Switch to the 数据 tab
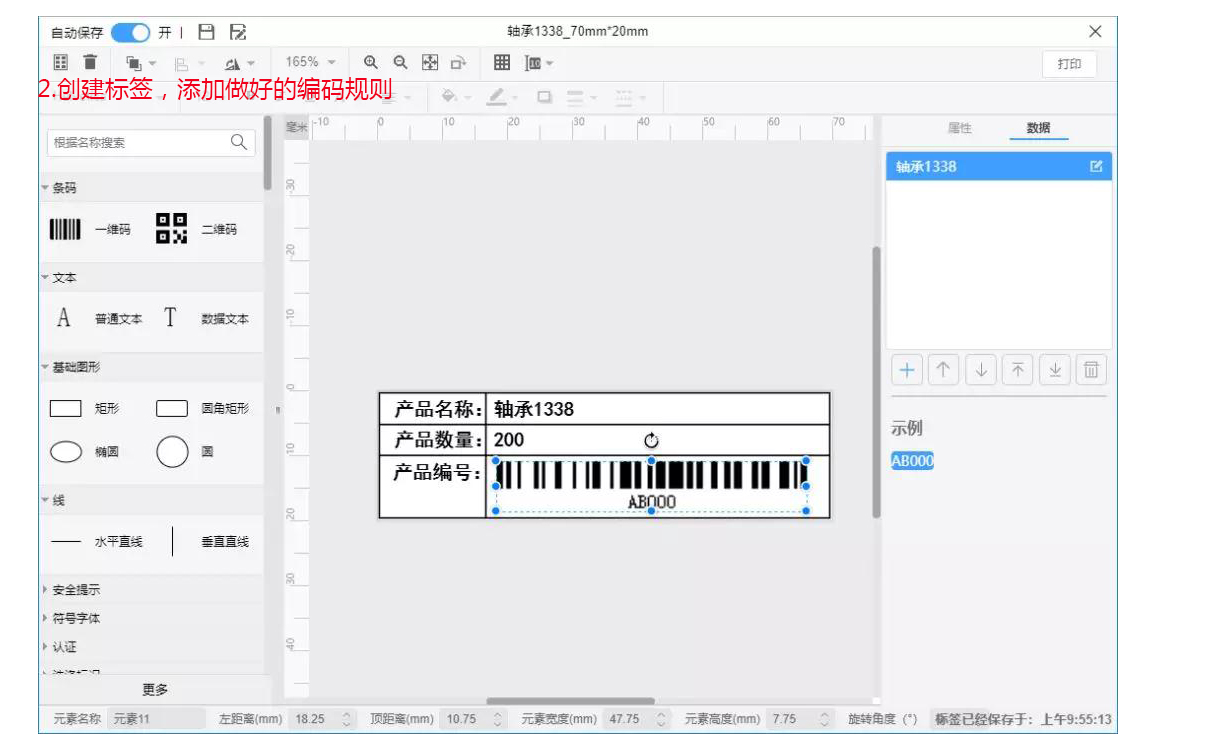This screenshot has width=1210, height=750. click(1038, 128)
